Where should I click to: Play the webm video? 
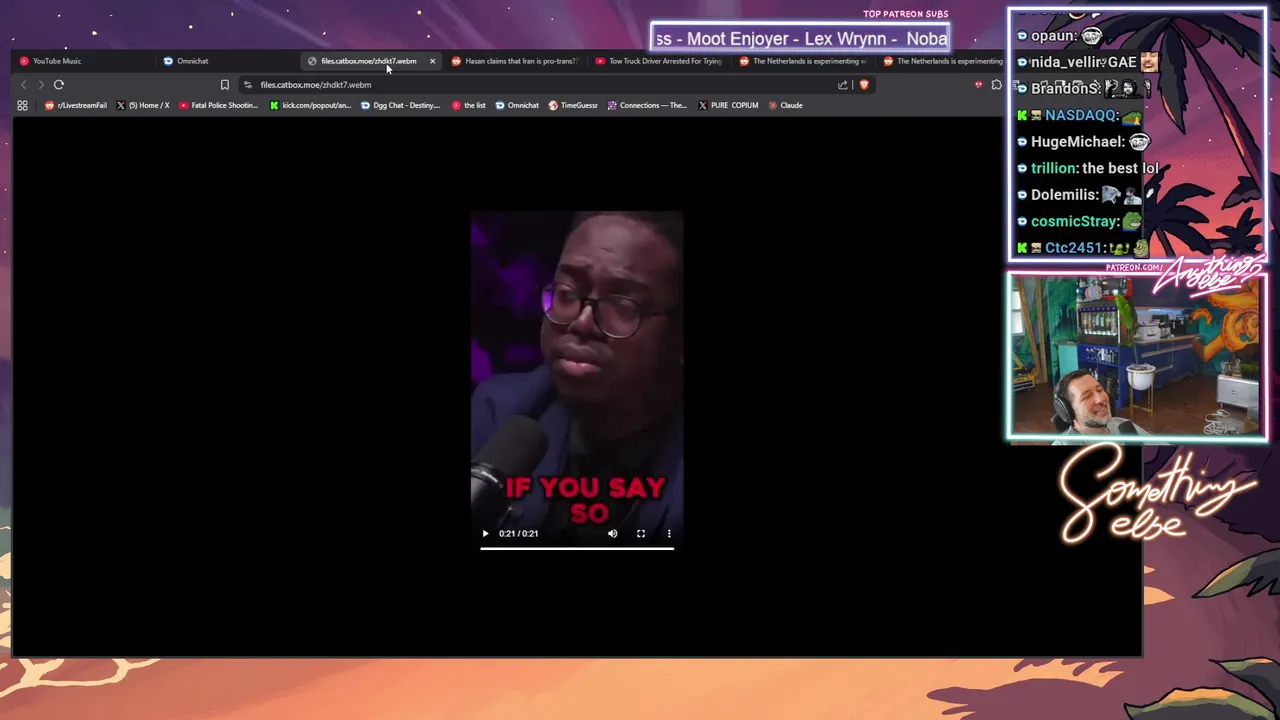tap(486, 534)
